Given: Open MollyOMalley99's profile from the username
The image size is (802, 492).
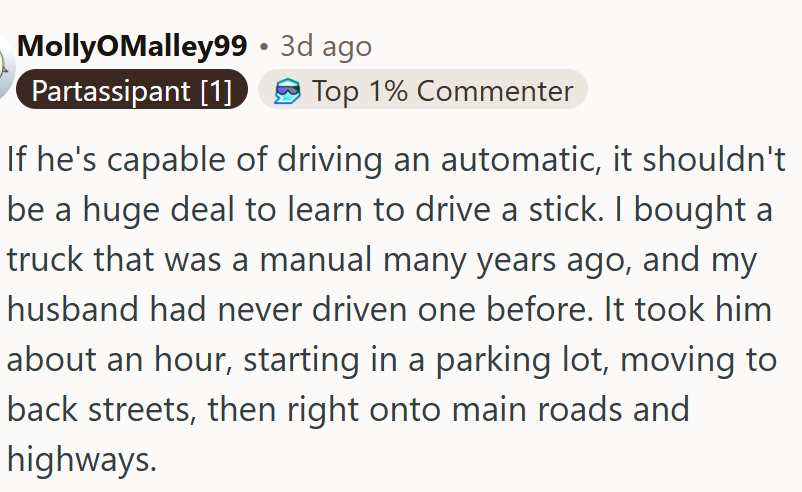Looking at the screenshot, I should click(132, 47).
